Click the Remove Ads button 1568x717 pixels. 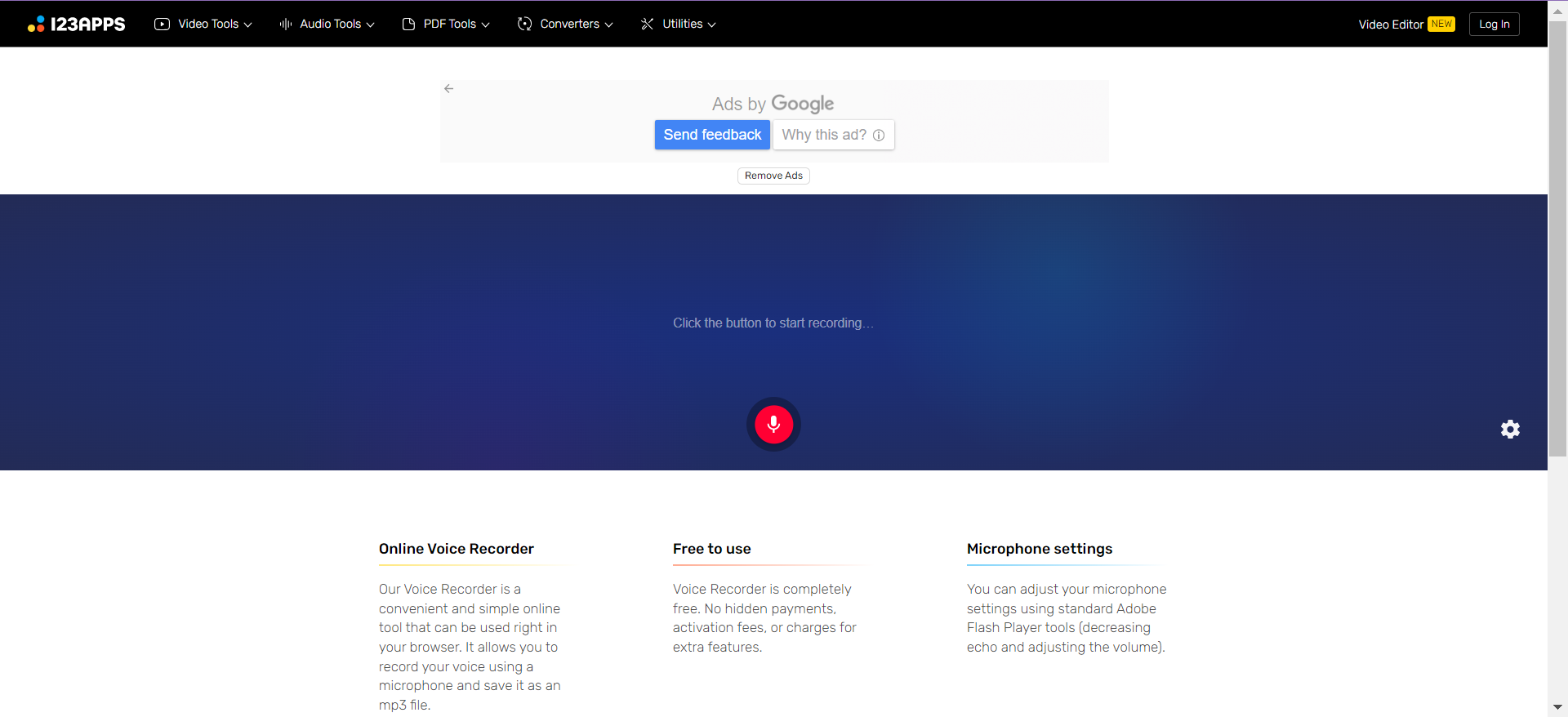click(773, 176)
